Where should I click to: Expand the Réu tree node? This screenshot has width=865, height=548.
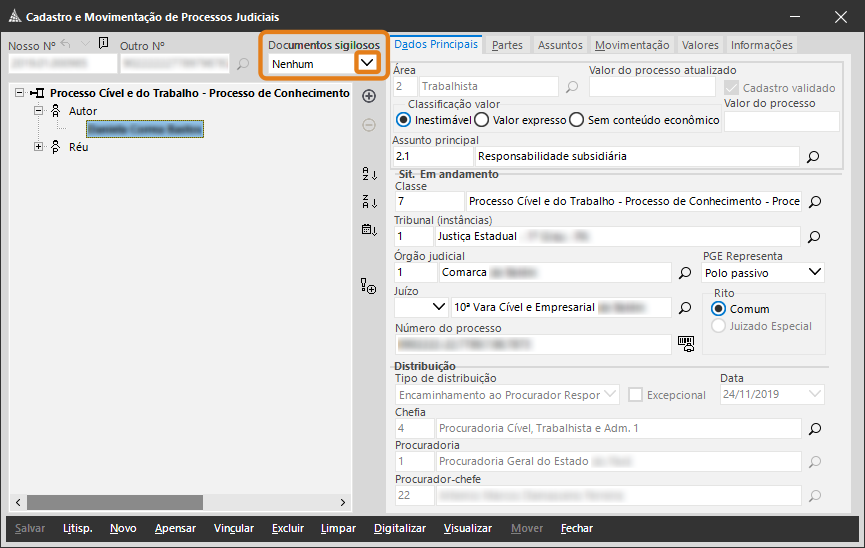coord(39,147)
